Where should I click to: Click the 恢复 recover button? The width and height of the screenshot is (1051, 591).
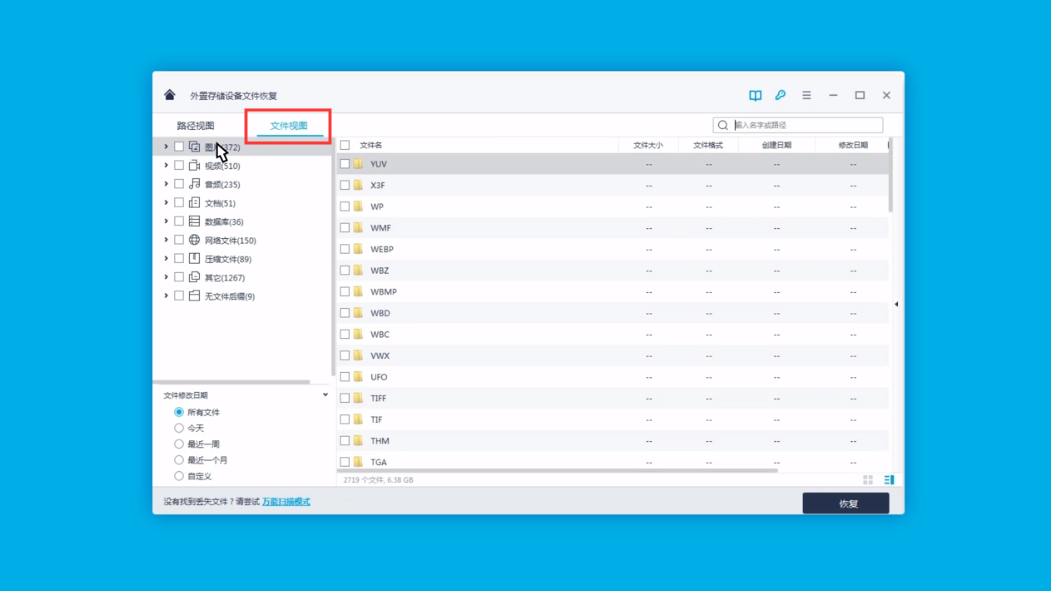[846, 503]
